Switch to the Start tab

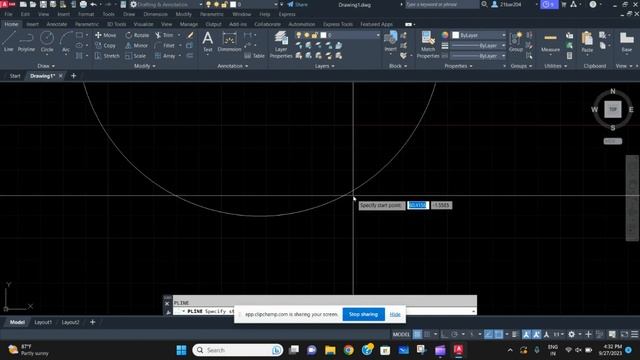[15, 76]
